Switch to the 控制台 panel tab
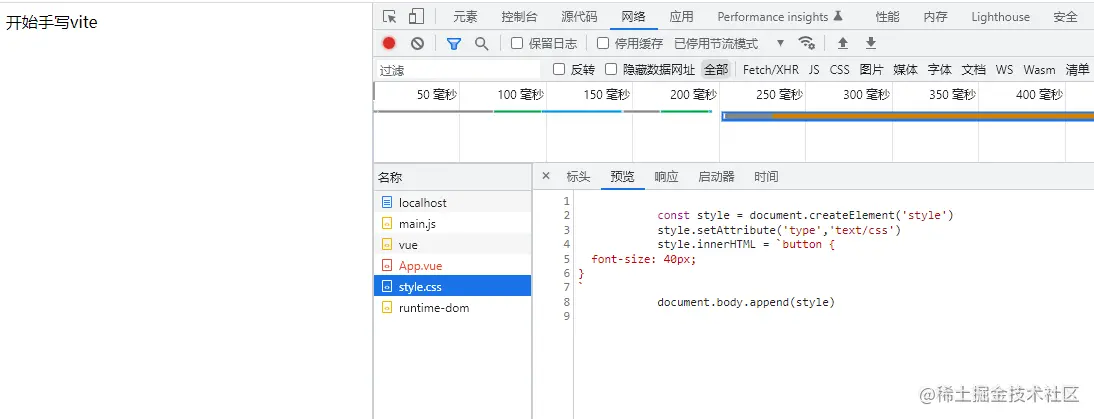1094x419 pixels. pos(519,17)
